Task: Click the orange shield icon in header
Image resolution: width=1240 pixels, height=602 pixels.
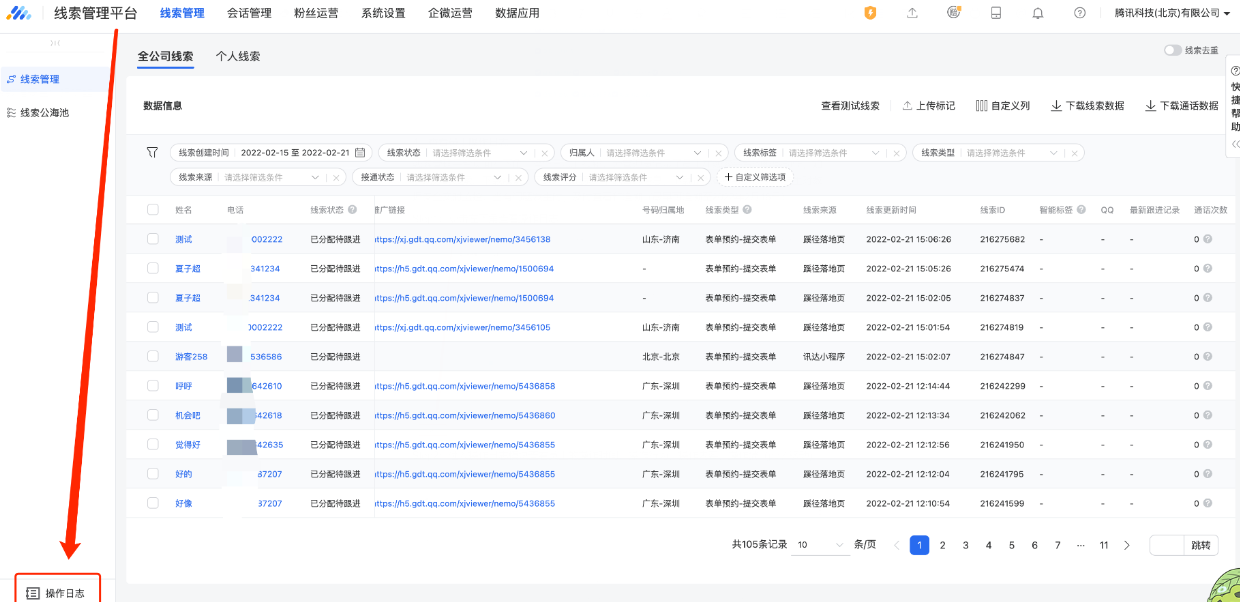Action: pyautogui.click(x=870, y=13)
